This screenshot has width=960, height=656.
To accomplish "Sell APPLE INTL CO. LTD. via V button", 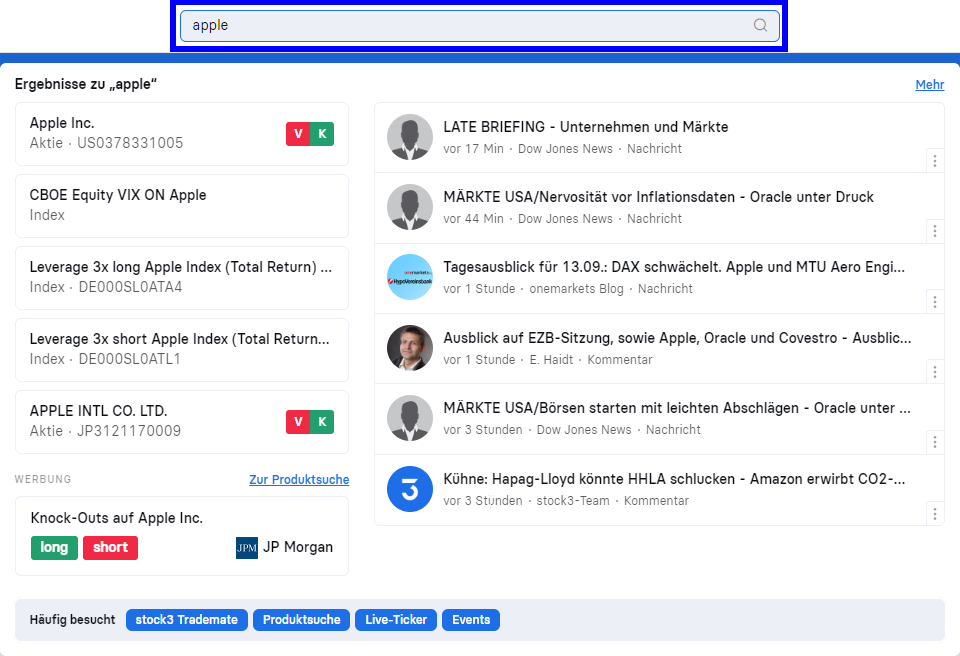I will click(x=298, y=422).
